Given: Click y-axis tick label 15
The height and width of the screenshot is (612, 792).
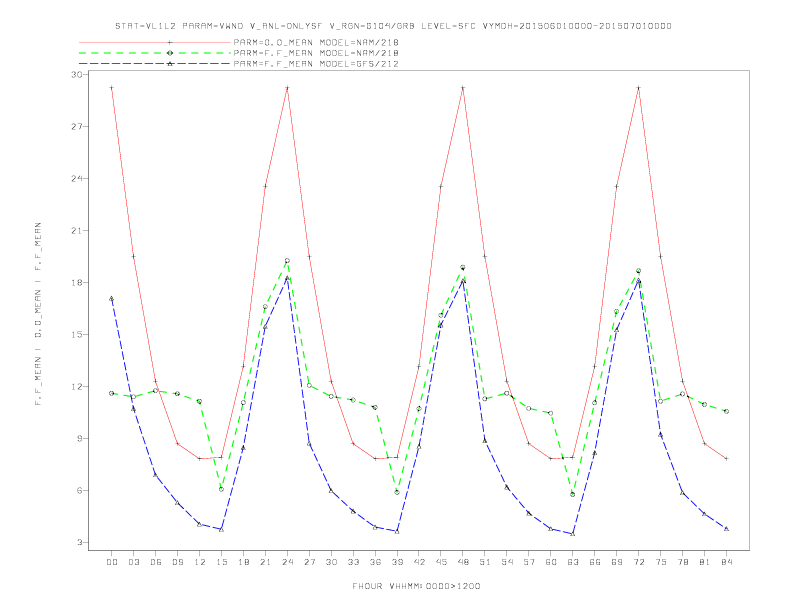Looking at the screenshot, I should pyautogui.click(x=77, y=334).
